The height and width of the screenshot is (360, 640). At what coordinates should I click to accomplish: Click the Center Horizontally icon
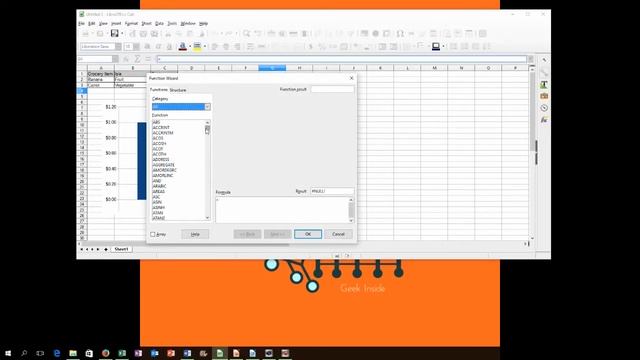click(226, 47)
